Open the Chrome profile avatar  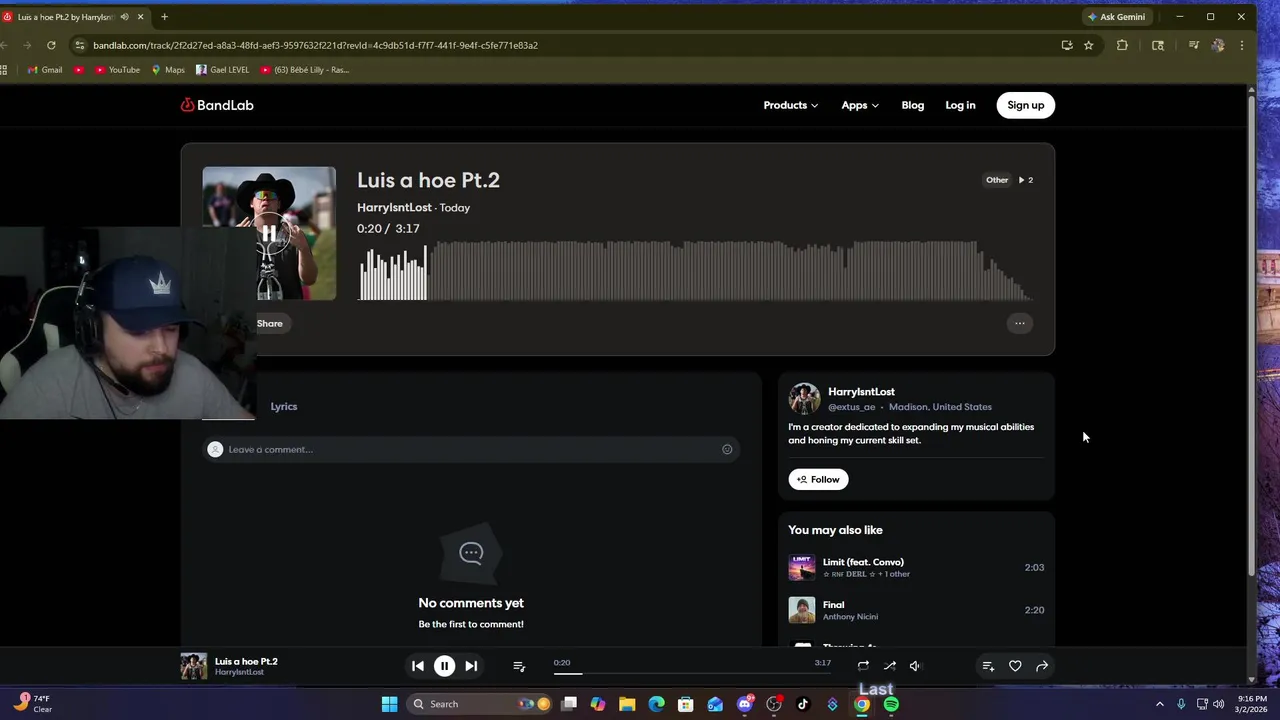[1217, 45]
